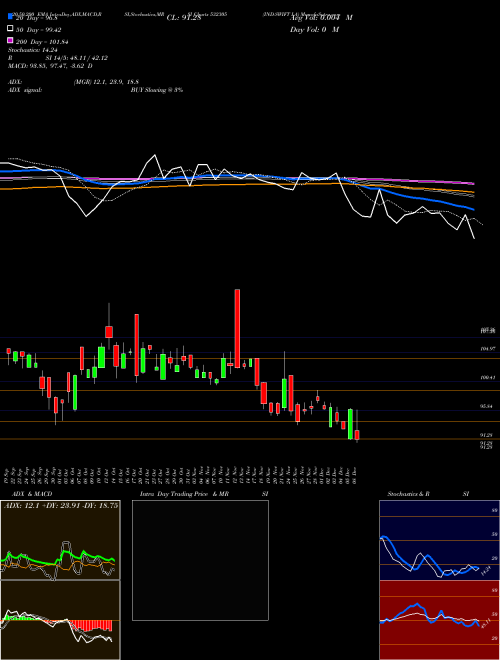Image resolution: width=500 pixels, height=660 pixels.
Task: Click the last red candlestick on the price chart
Action: pyautogui.click(x=357, y=435)
